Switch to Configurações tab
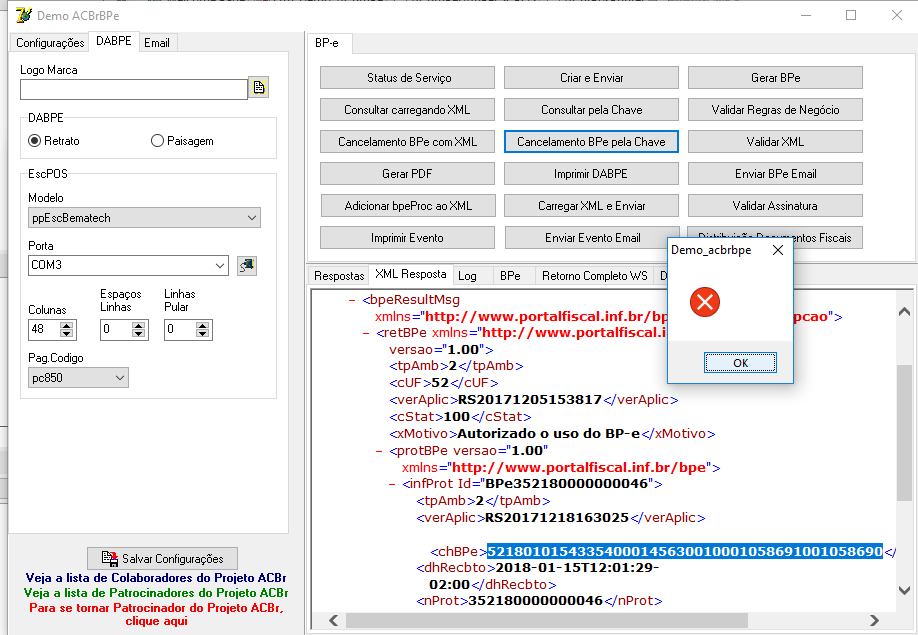This screenshot has height=635, width=918. tap(50, 43)
